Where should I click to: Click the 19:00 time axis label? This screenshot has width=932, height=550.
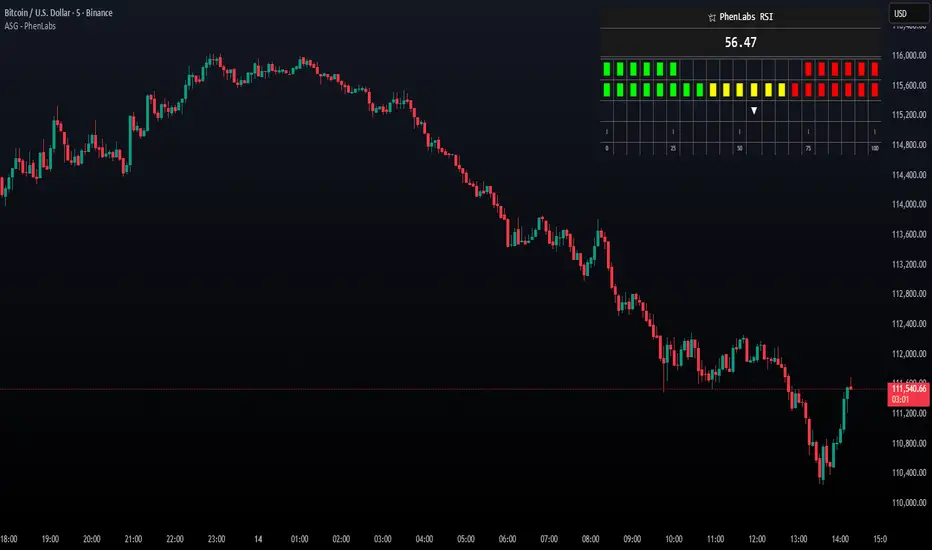50,539
